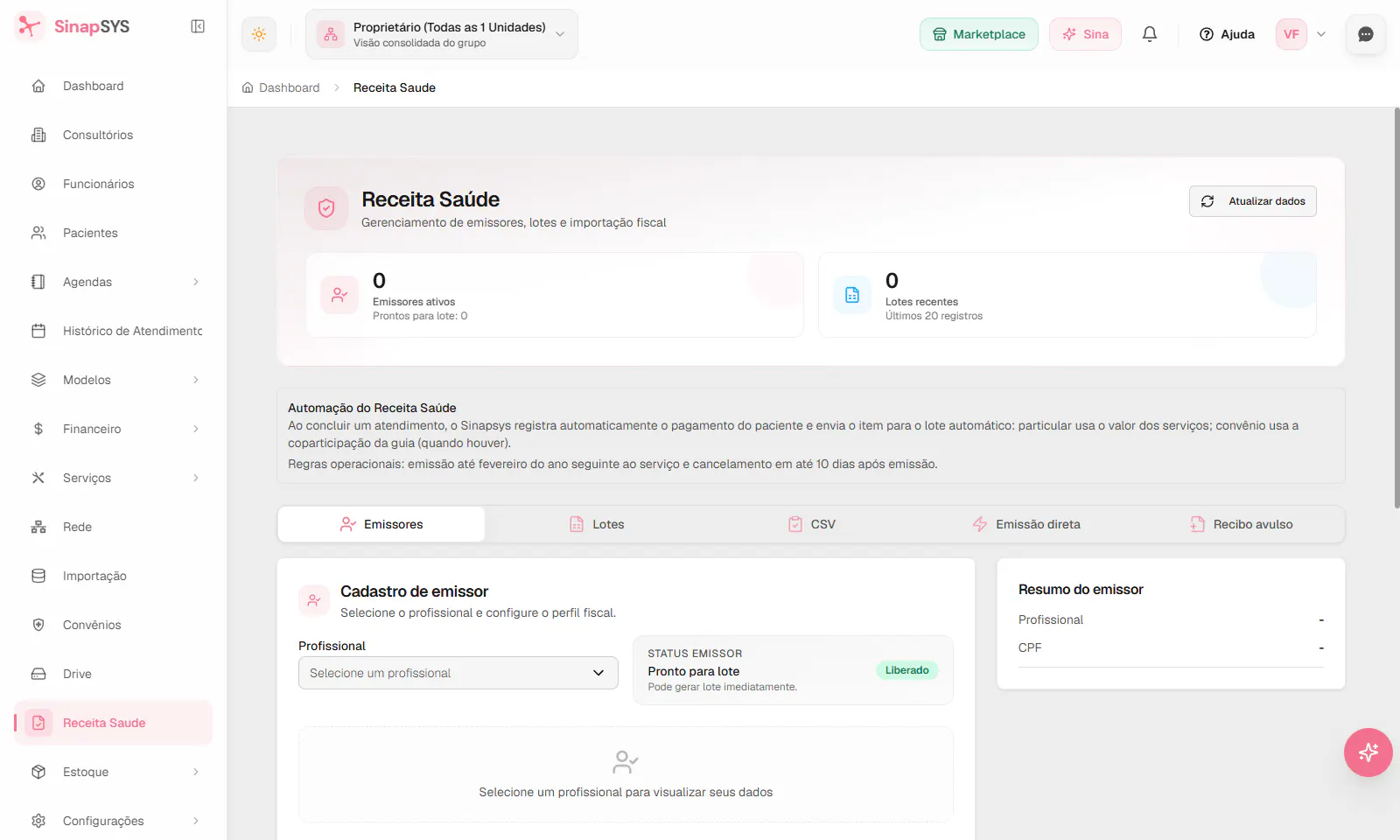This screenshot has width=1400, height=840.
Task: Click the page vertical scrollbar
Action: 1396,306
